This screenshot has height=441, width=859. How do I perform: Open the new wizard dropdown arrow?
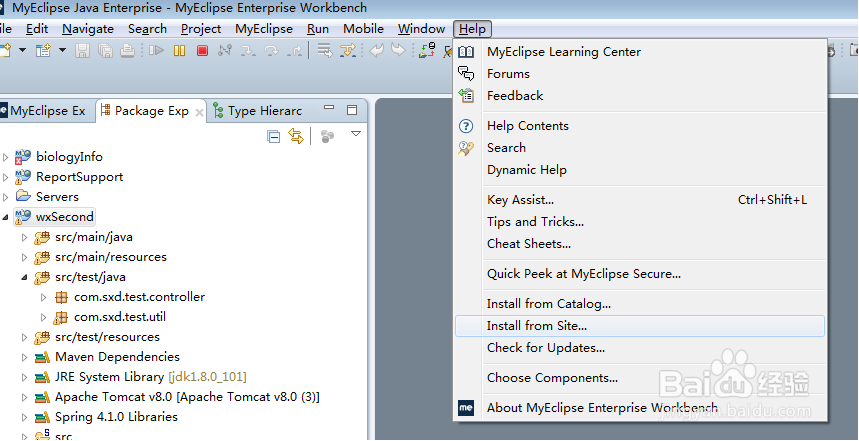click(x=62, y=50)
